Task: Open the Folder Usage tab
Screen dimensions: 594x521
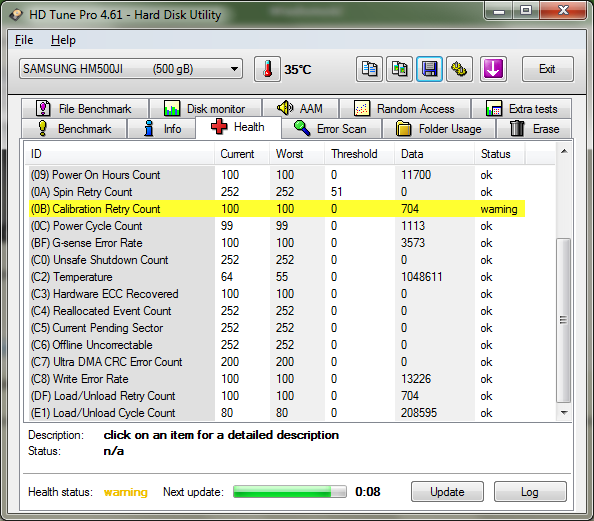Action: click(439, 129)
